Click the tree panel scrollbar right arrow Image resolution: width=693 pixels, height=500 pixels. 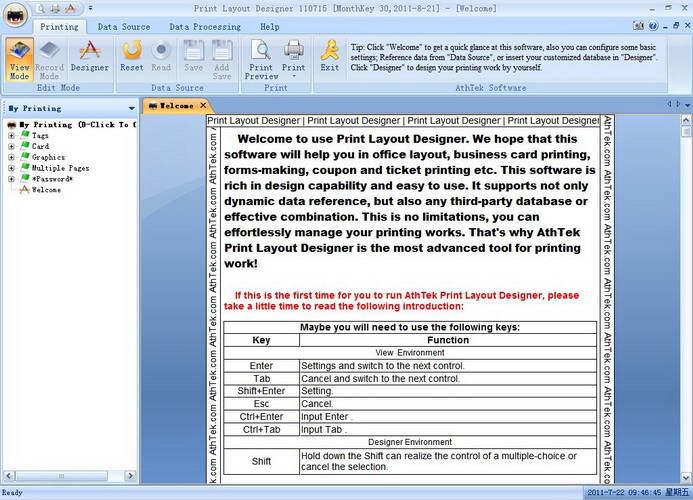(130, 476)
